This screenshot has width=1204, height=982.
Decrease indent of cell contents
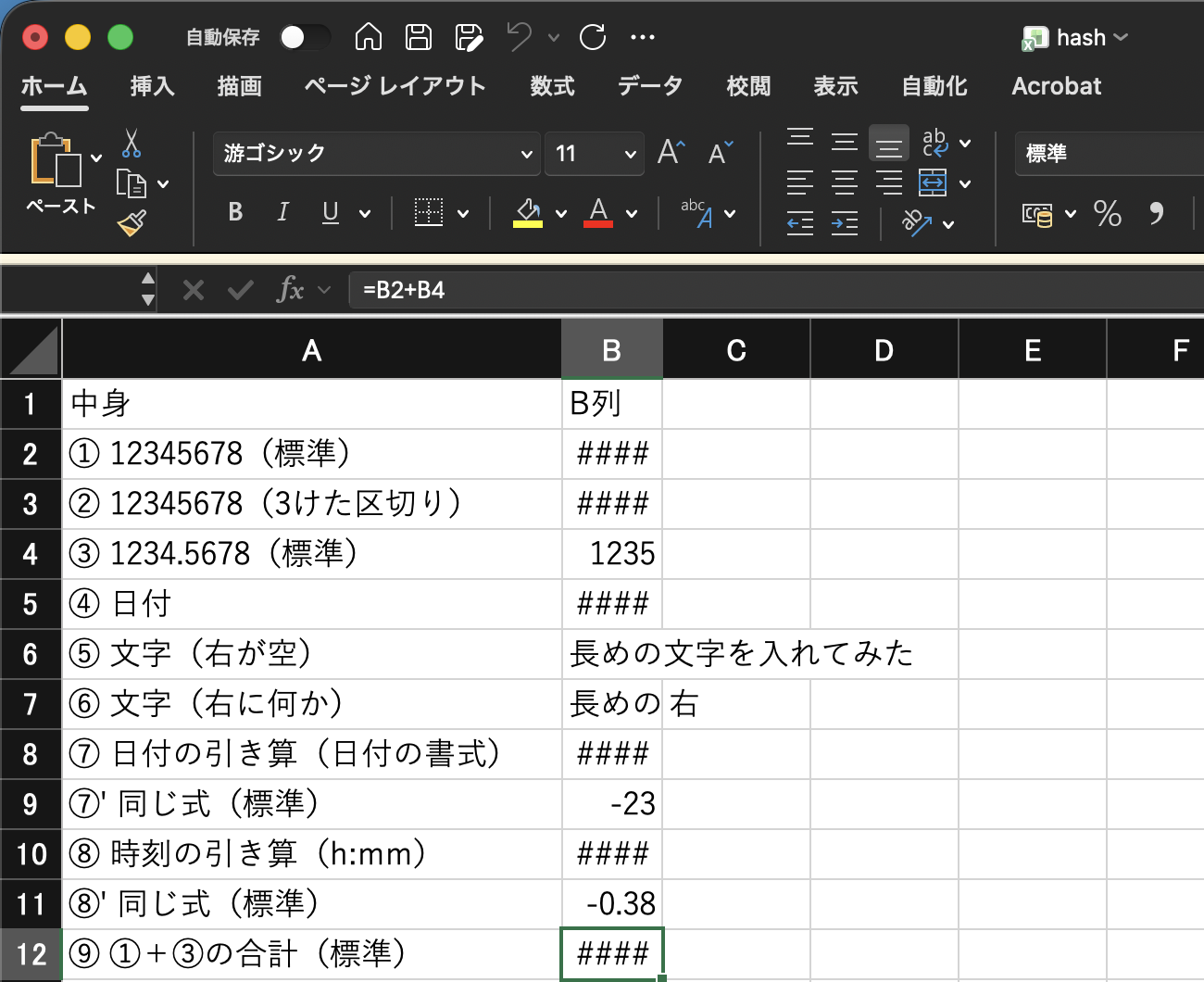coord(800,223)
